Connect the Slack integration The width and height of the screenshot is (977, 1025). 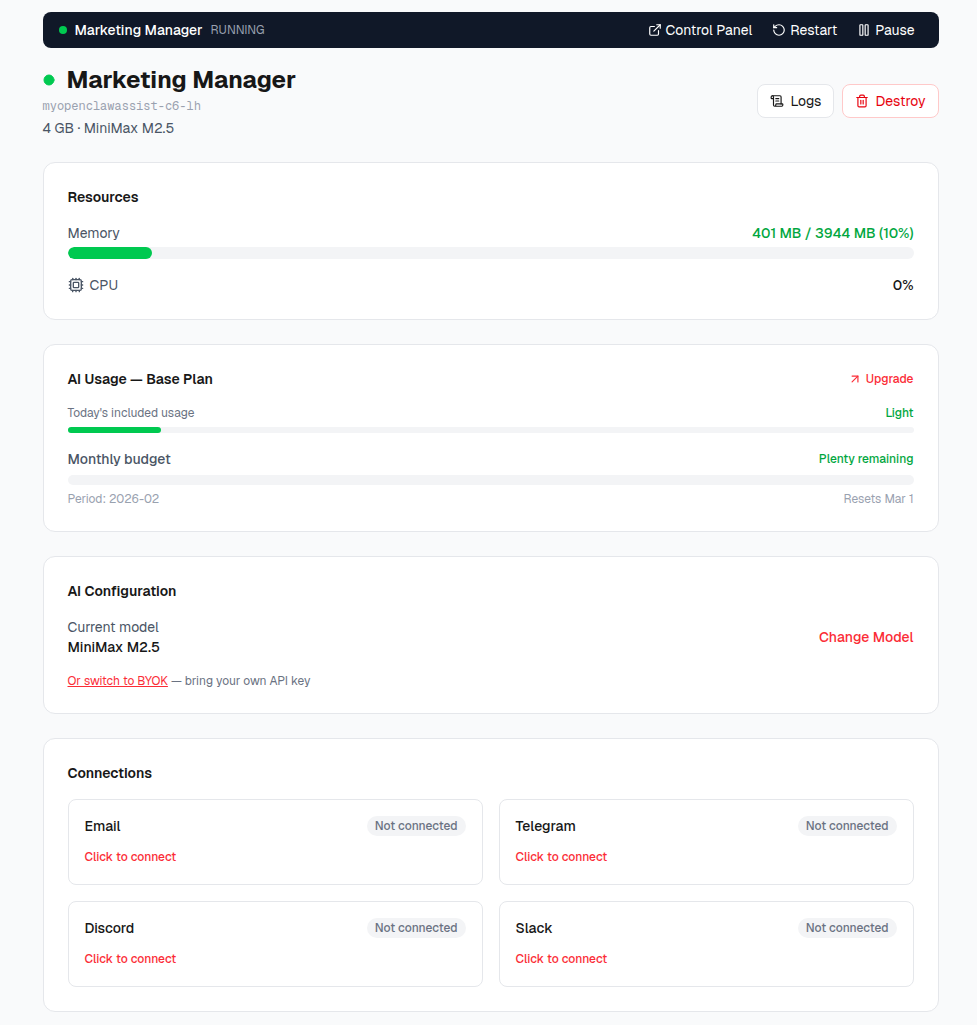pyautogui.click(x=561, y=959)
